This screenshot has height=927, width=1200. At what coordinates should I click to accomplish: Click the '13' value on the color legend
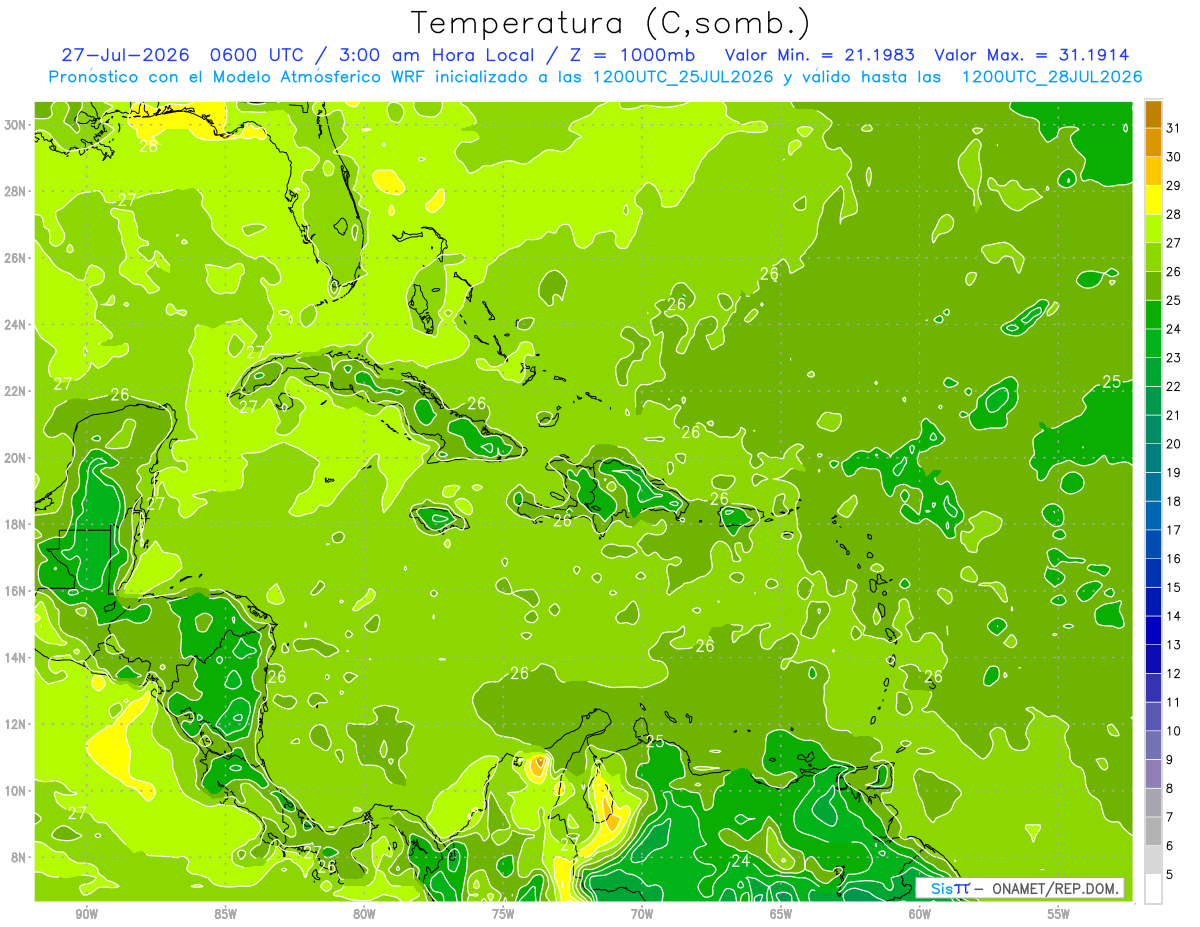point(1174,645)
